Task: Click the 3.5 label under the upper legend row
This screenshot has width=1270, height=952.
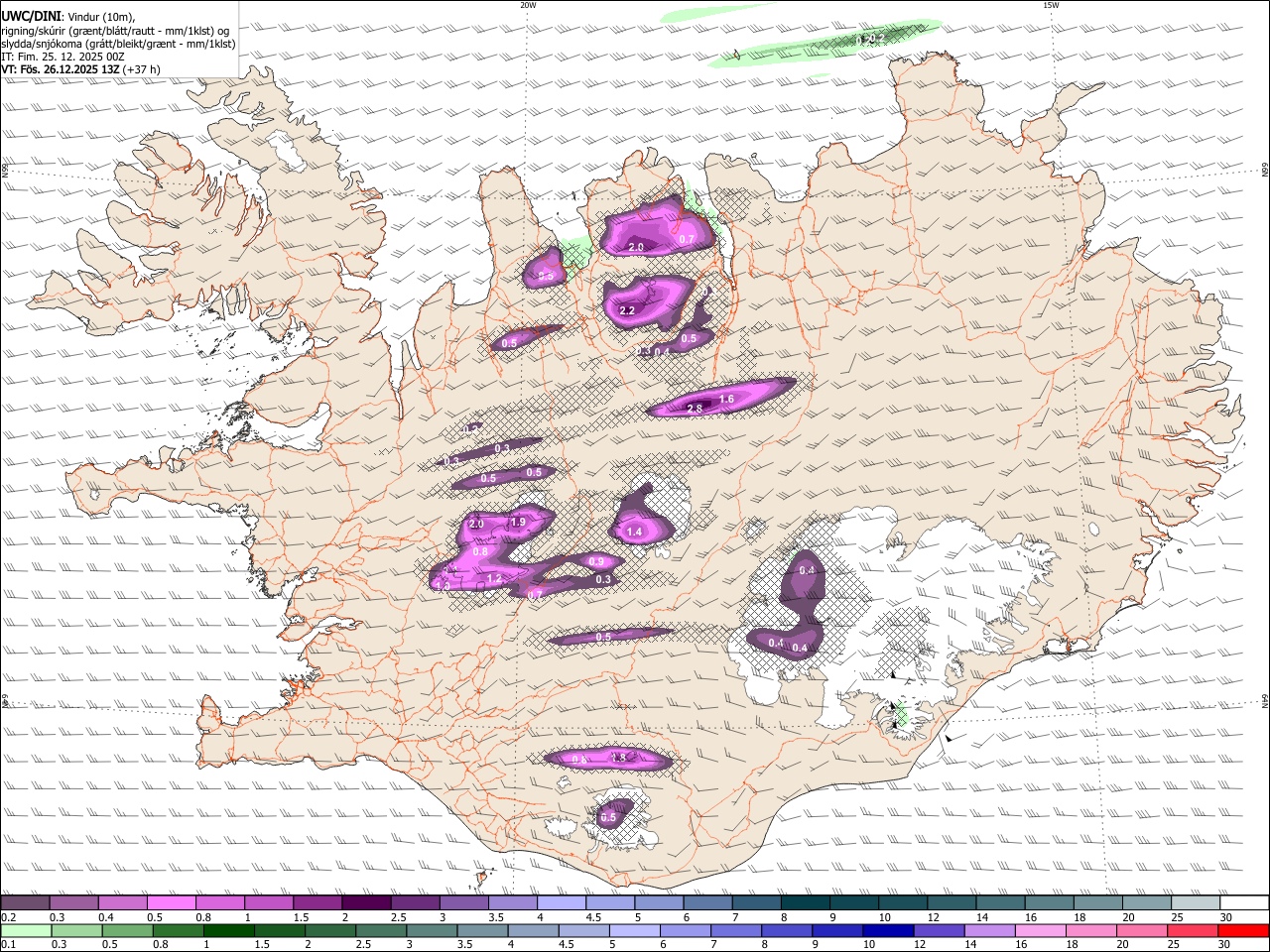Action: tap(495, 917)
